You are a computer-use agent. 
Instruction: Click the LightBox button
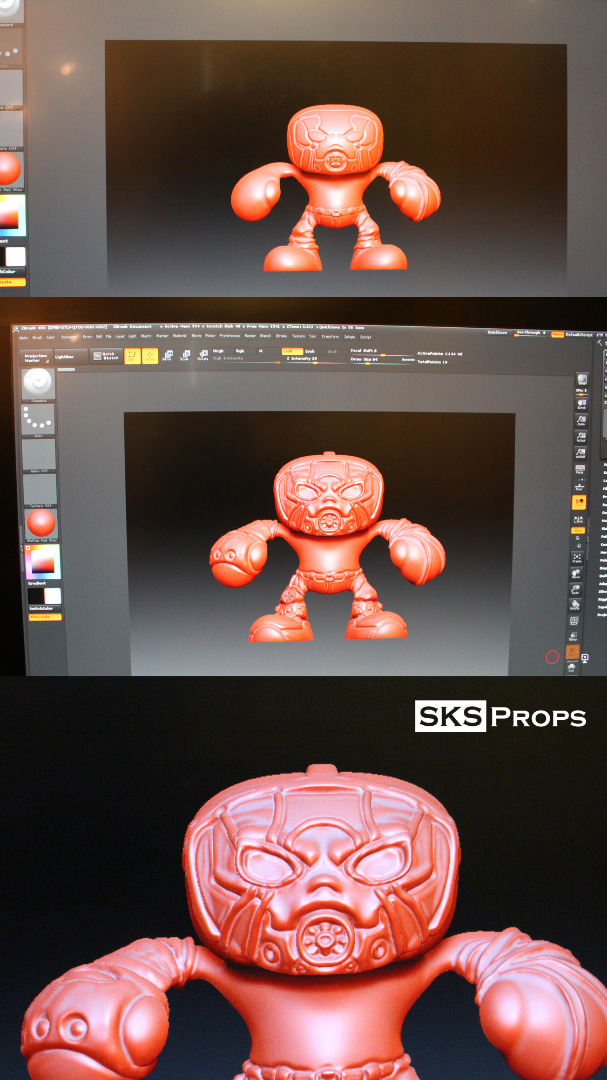coord(71,357)
